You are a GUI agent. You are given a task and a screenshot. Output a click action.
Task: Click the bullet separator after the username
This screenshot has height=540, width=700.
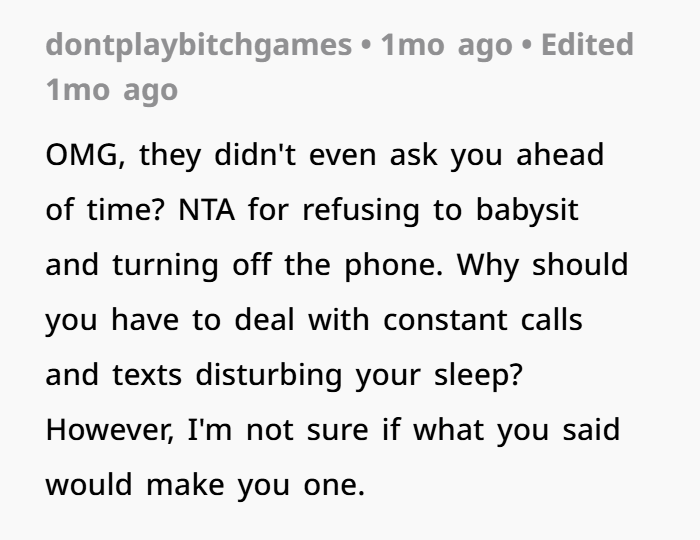366,46
